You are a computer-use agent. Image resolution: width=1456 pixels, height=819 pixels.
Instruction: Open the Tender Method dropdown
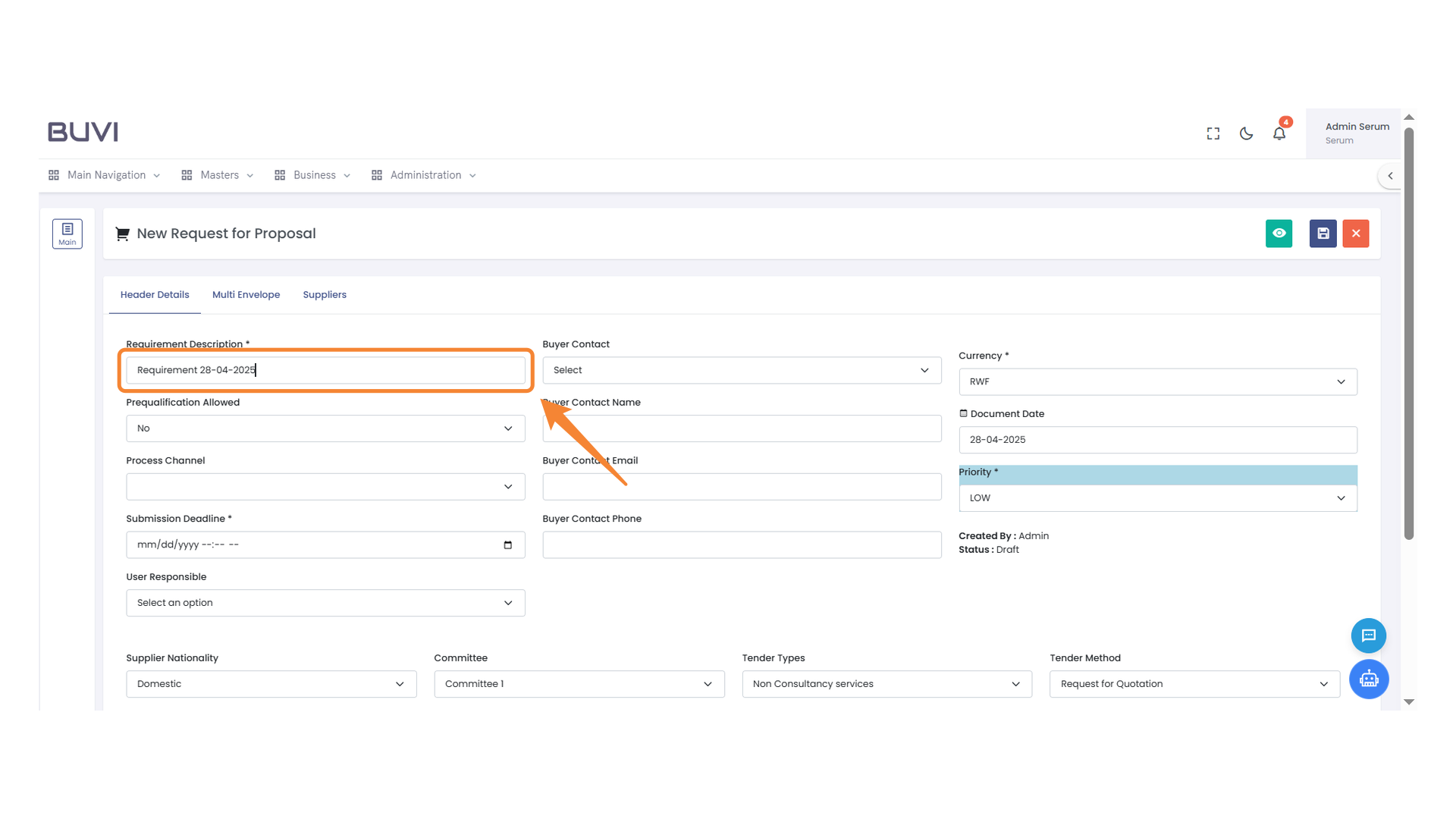tap(1324, 683)
